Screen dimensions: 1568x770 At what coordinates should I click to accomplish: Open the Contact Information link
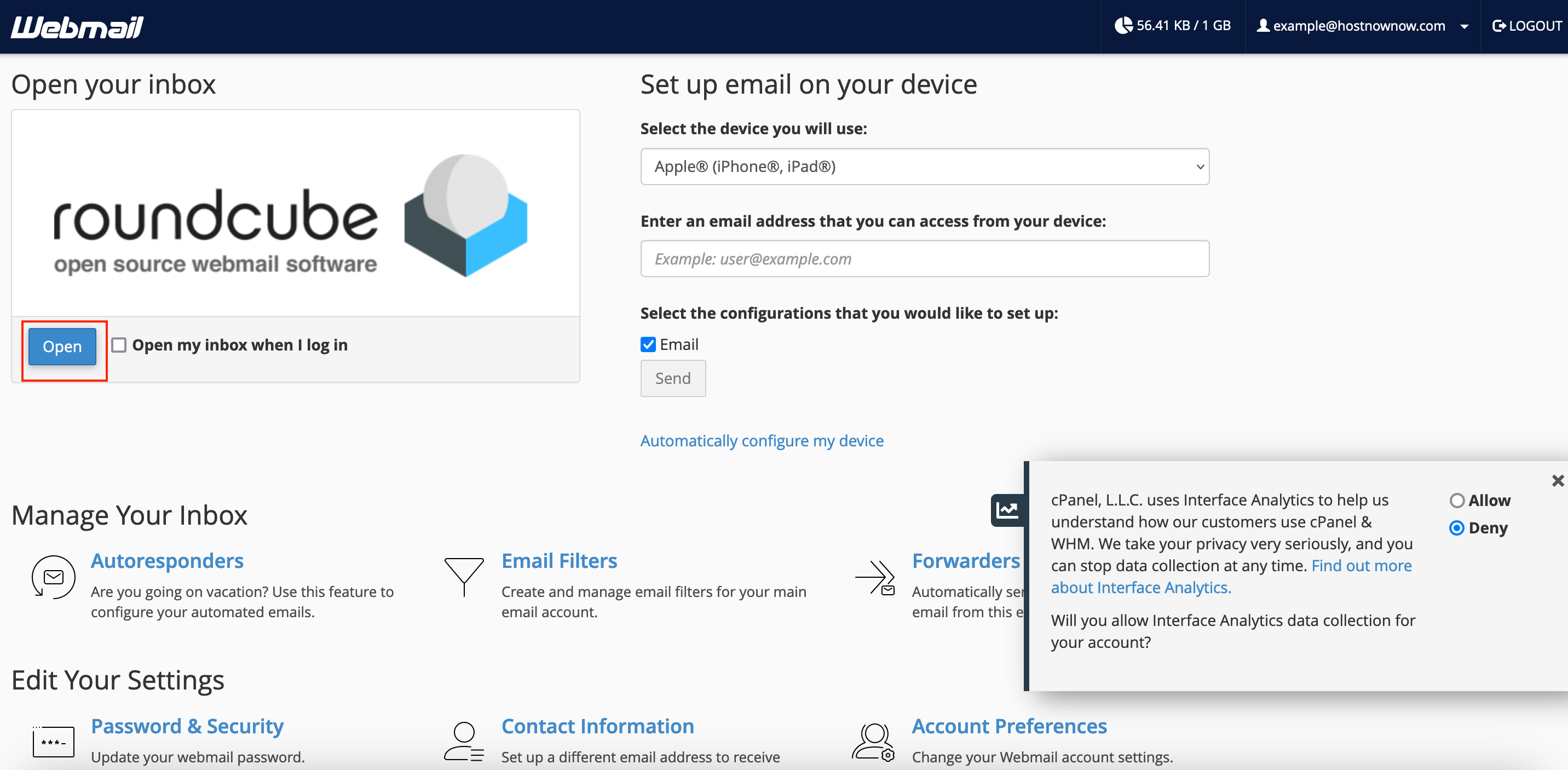pyautogui.click(x=597, y=726)
